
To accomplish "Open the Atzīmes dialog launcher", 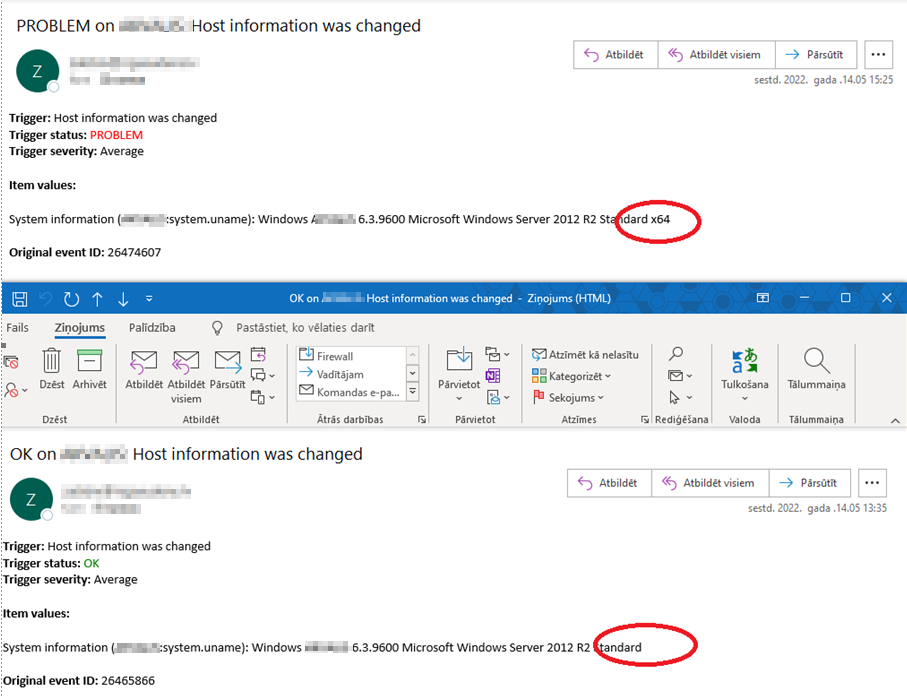I will (644, 419).
